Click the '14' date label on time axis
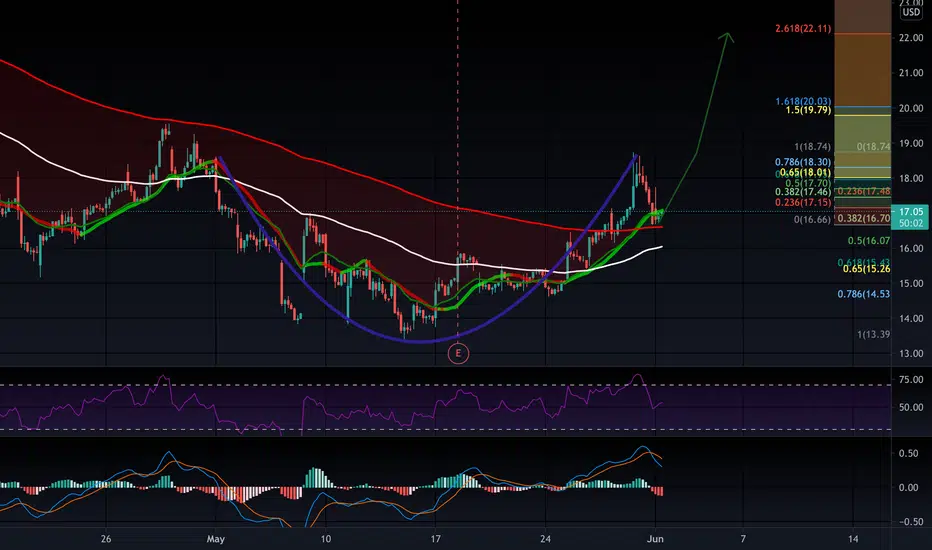 click(x=853, y=539)
